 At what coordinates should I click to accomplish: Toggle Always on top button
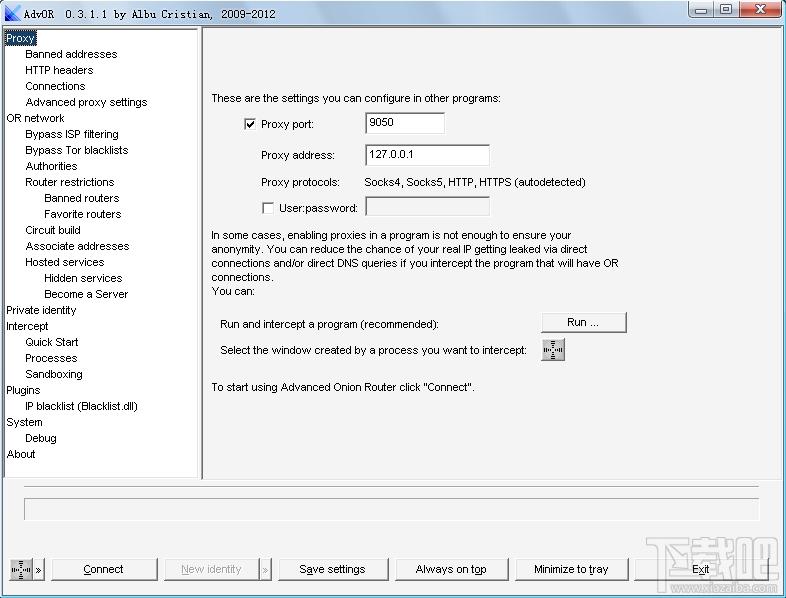click(x=452, y=569)
